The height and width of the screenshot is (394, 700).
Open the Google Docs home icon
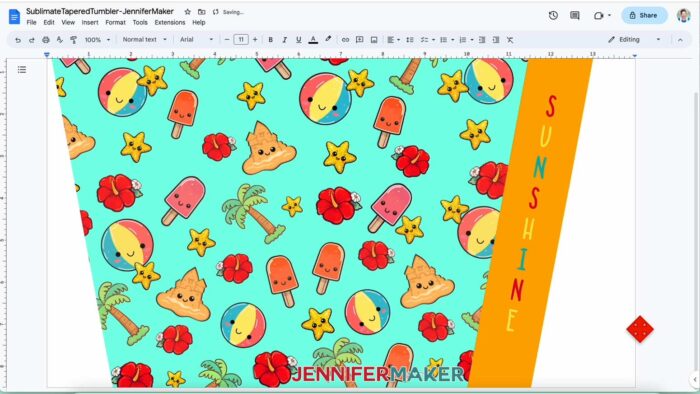point(14,17)
